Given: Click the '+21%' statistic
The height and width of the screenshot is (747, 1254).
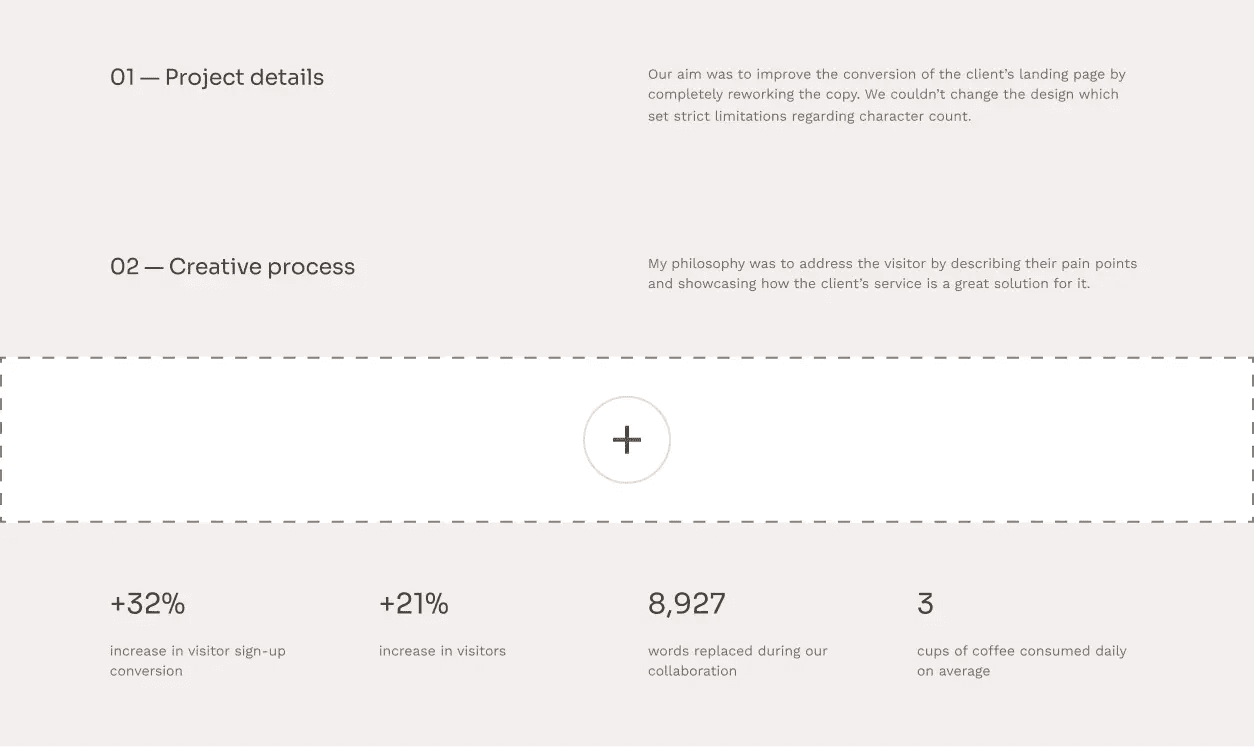Looking at the screenshot, I should click(414, 603).
